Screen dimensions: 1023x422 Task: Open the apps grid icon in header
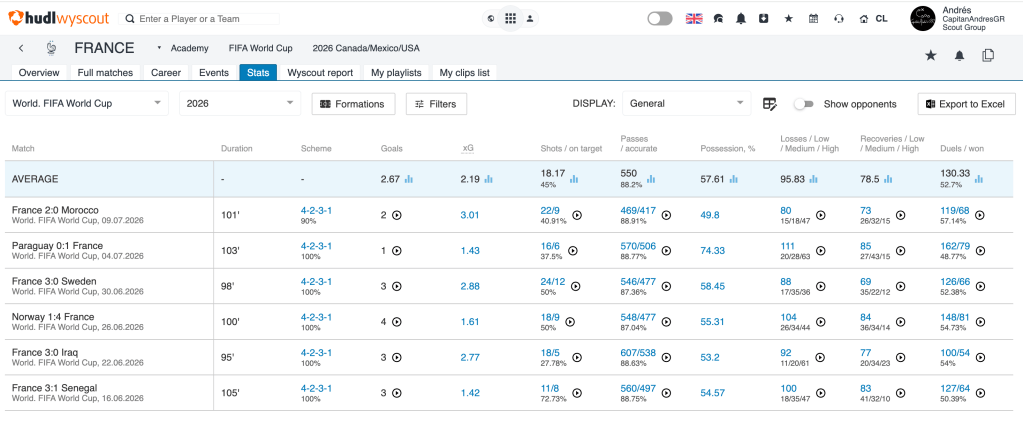(510, 18)
